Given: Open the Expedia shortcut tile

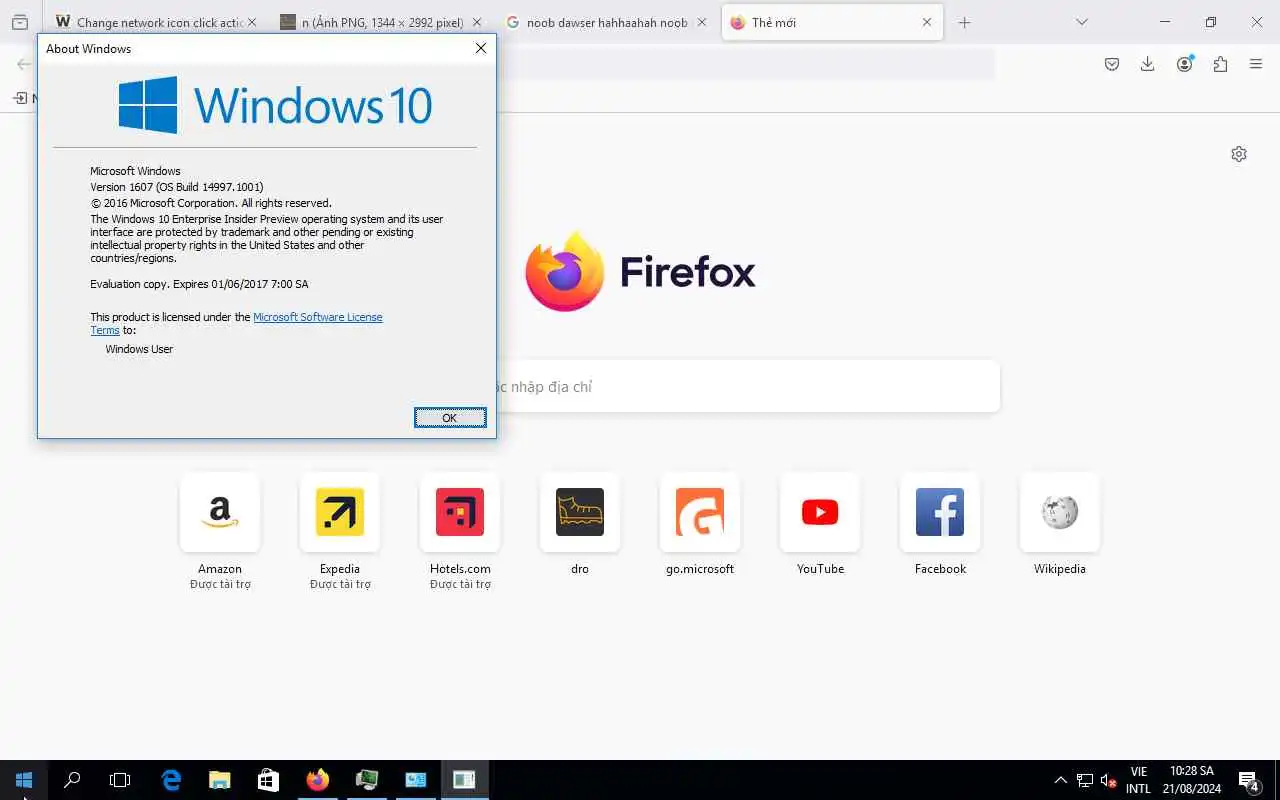Looking at the screenshot, I should [340, 512].
